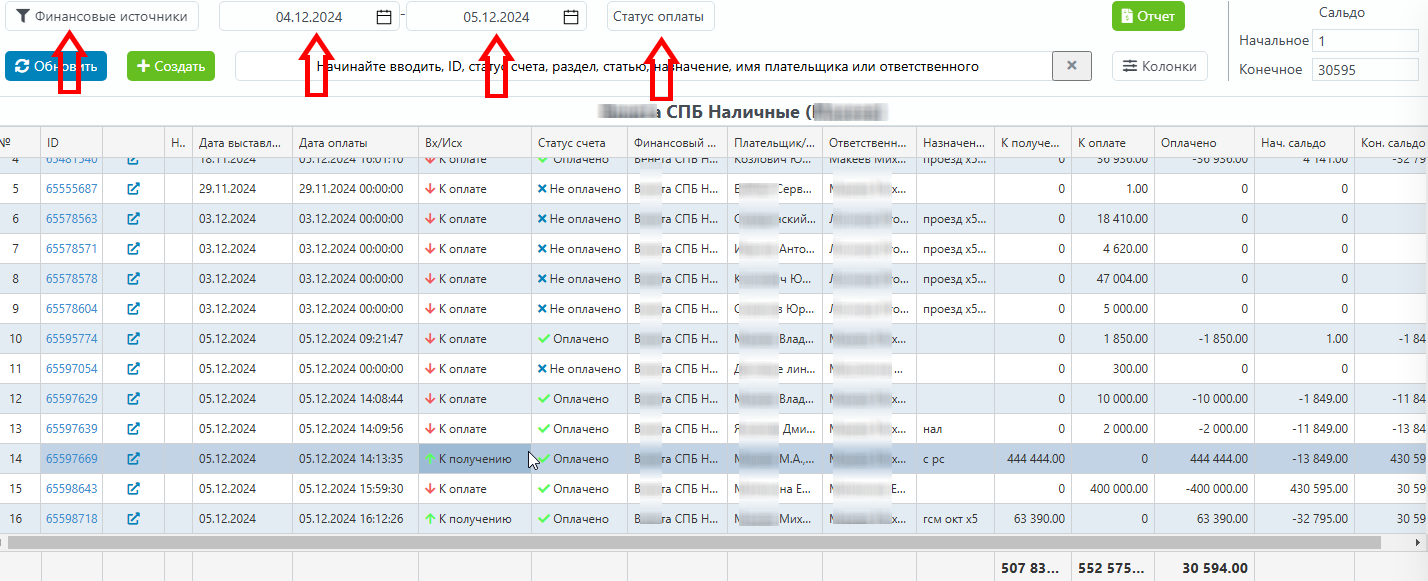
Task: Open invoice ID 65597639 link
Action: 72,429
